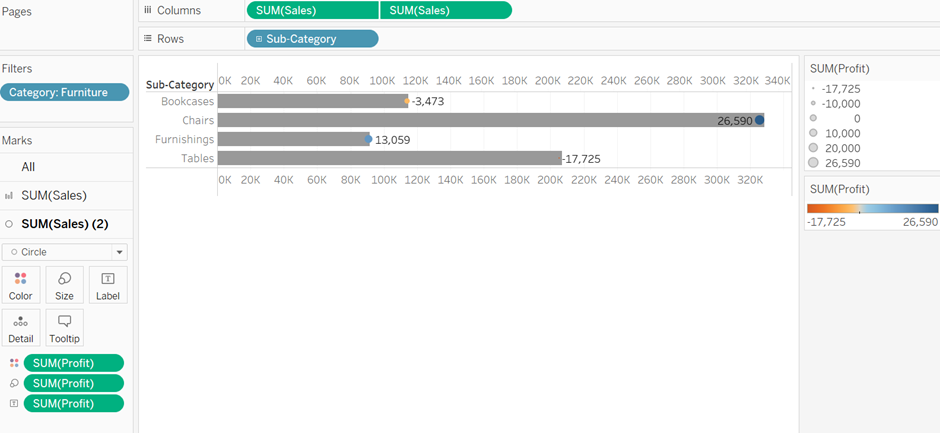The image size is (940, 433).
Task: Click the Pages shelf title
Action: [x=16, y=11]
